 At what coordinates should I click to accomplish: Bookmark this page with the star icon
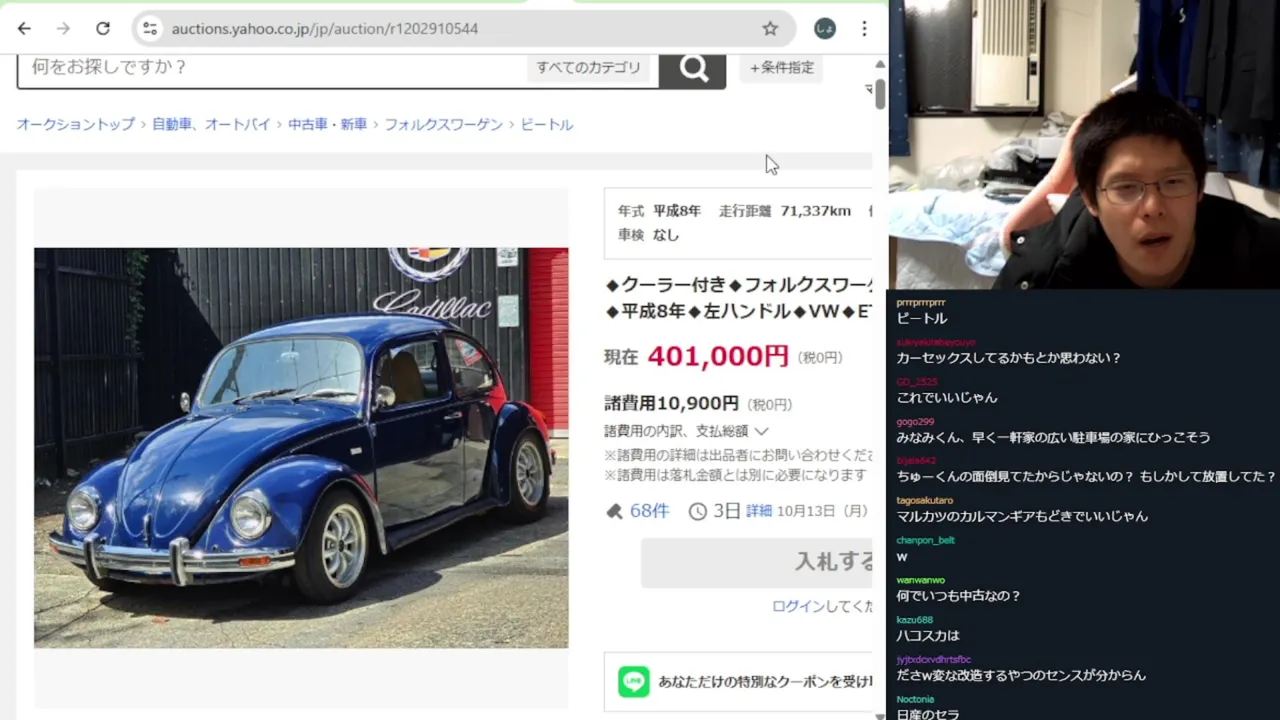tap(770, 29)
